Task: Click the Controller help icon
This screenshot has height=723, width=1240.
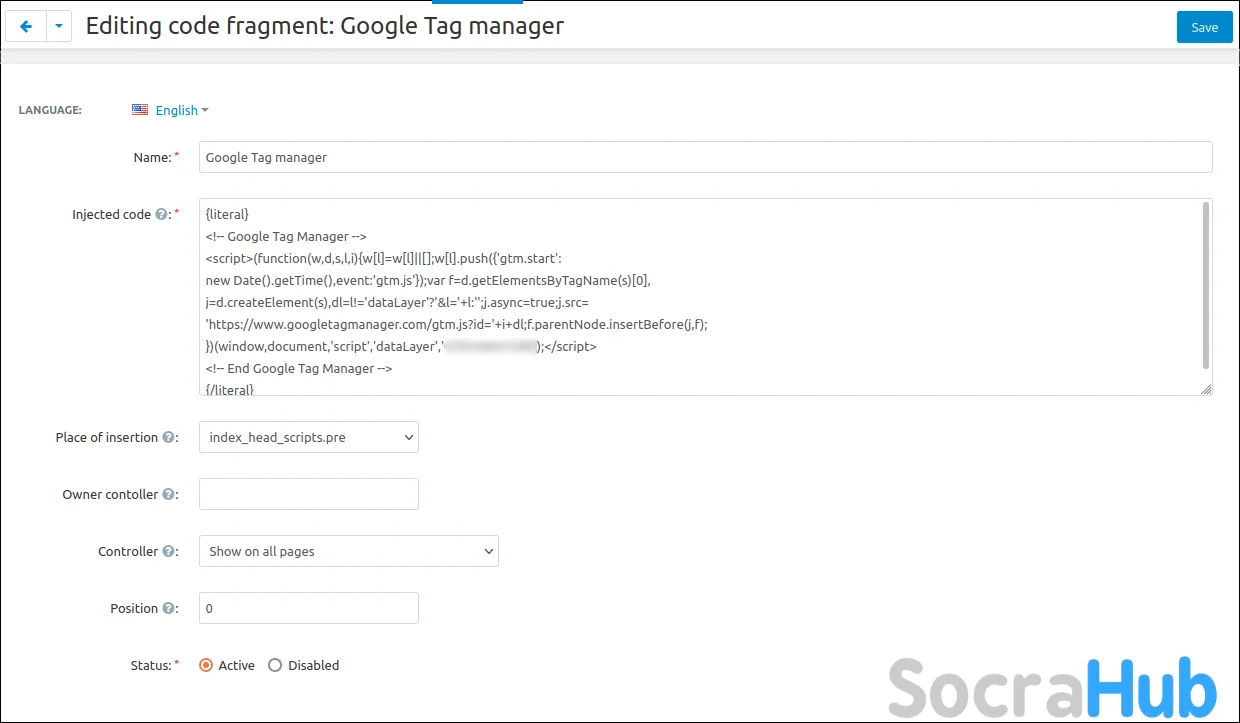Action: 168,551
